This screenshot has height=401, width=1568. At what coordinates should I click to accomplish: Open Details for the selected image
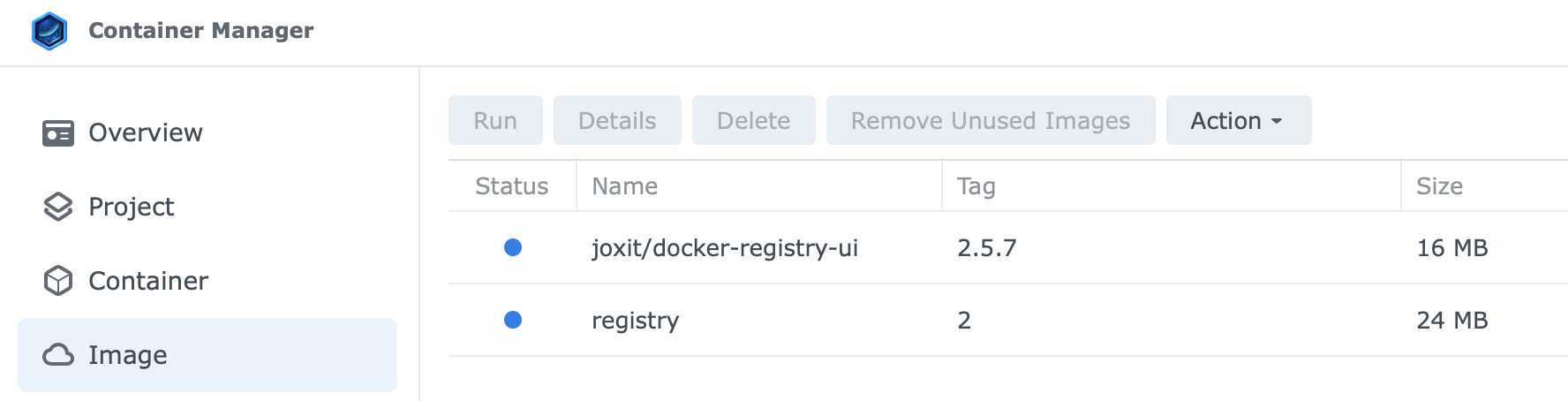[x=617, y=120]
